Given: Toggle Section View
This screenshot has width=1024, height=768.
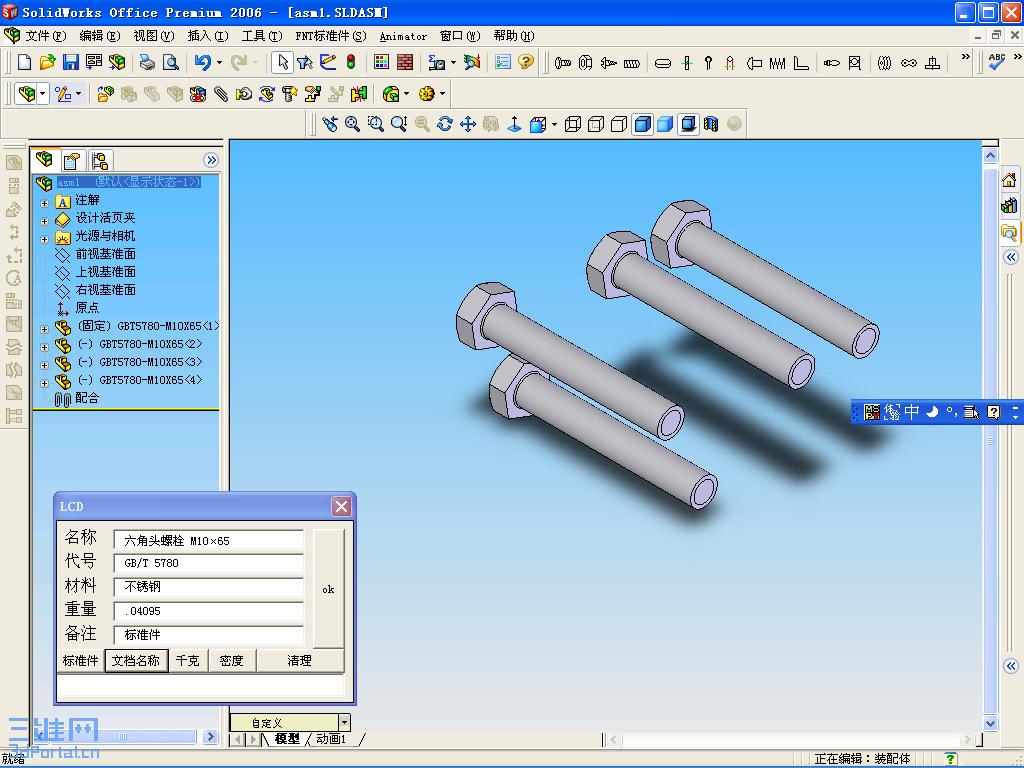Looking at the screenshot, I should pyautogui.click(x=711, y=123).
